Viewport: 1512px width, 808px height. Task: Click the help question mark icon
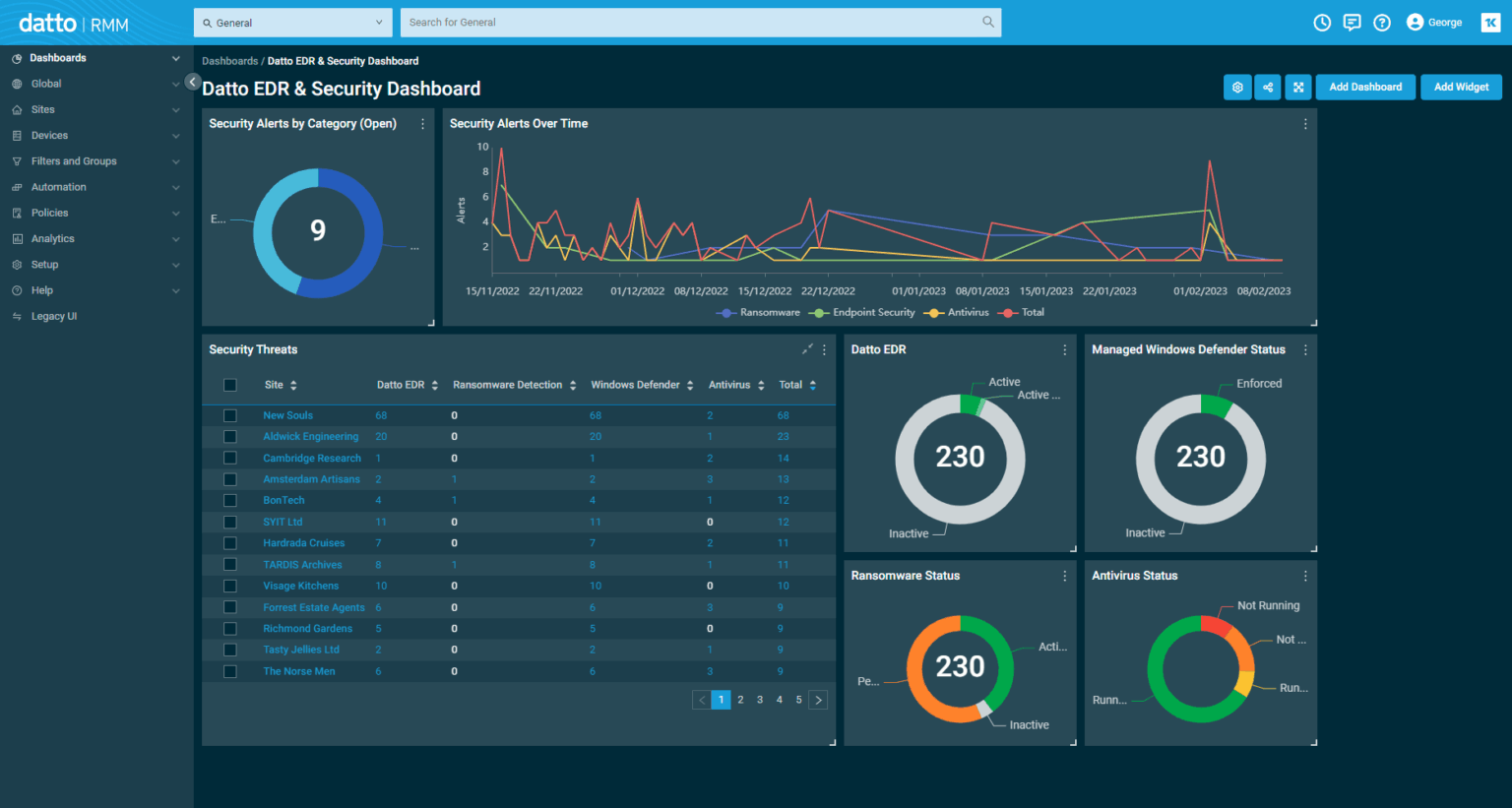pos(1382,22)
